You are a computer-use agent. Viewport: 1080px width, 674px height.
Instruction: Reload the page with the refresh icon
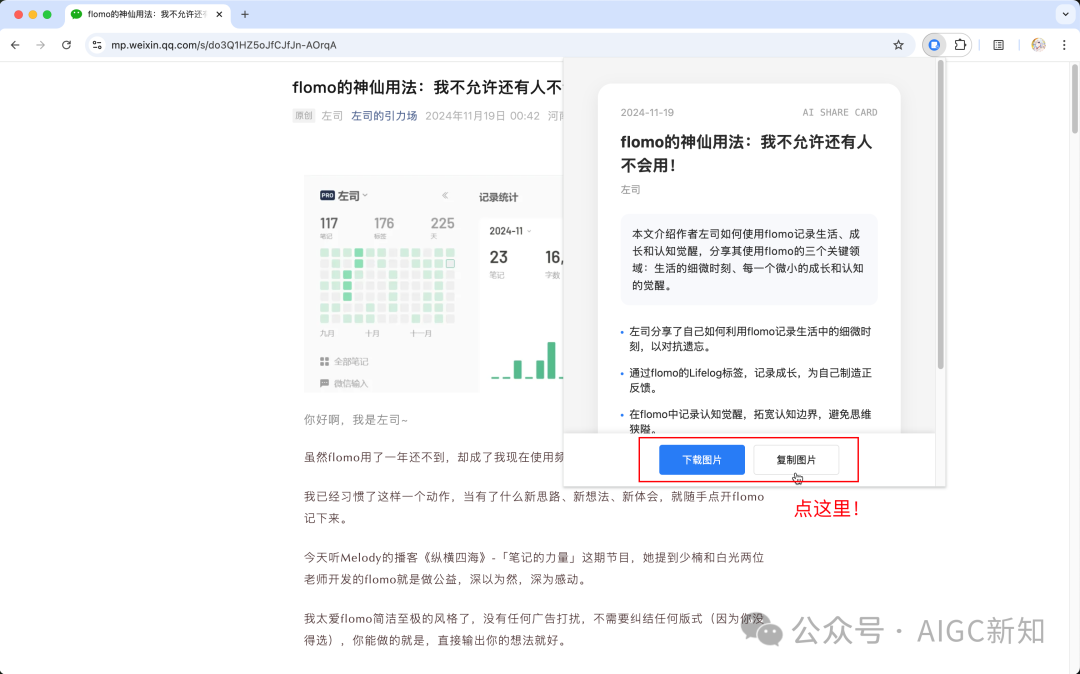point(66,45)
